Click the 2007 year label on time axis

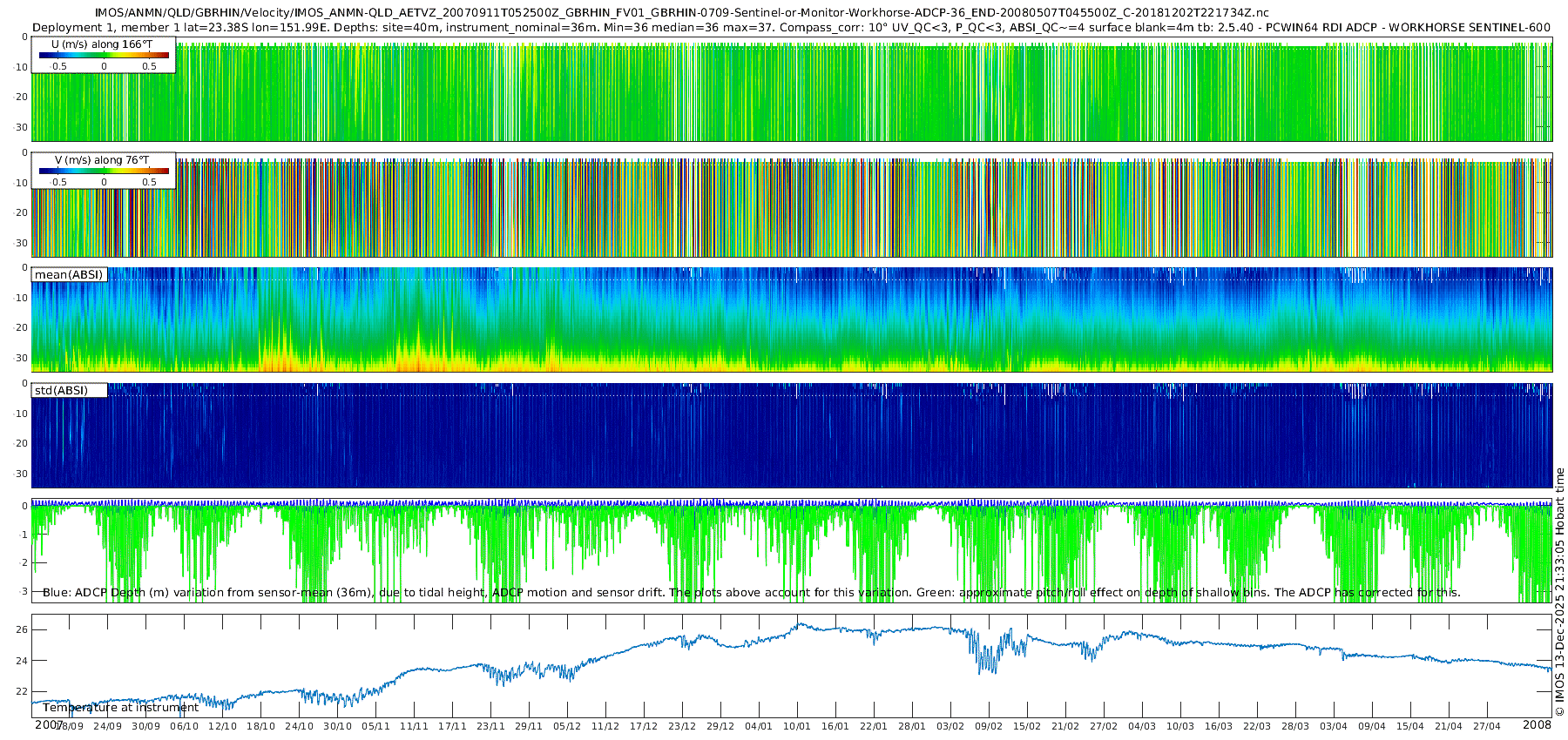point(49,725)
